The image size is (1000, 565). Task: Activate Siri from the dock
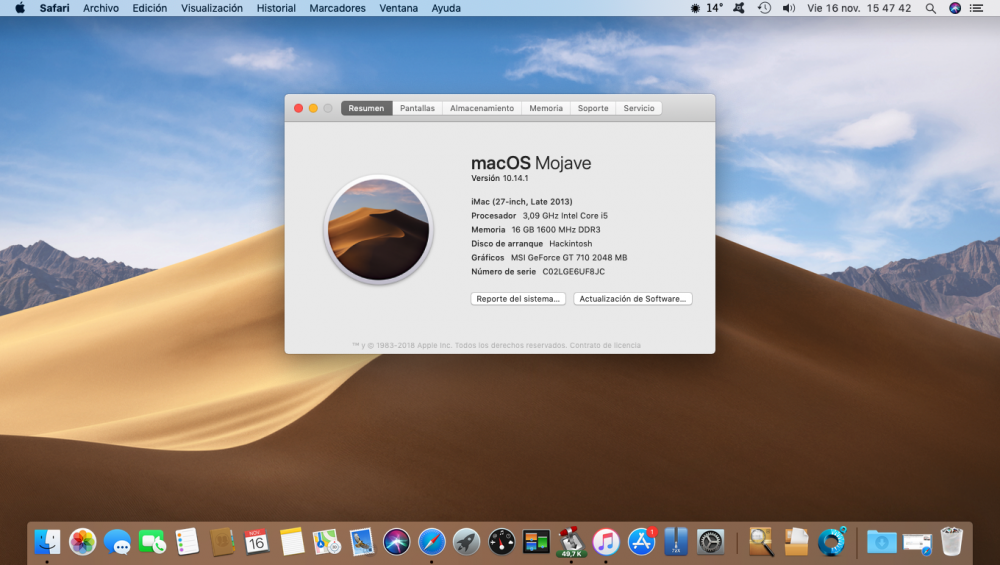396,542
